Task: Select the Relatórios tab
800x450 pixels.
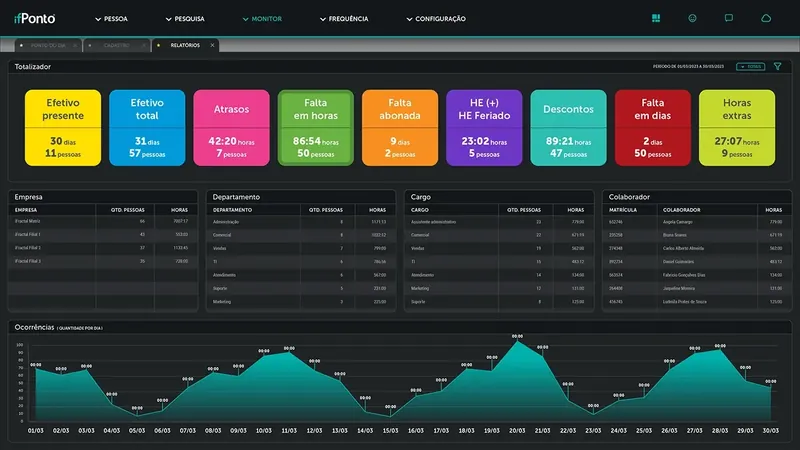Action: 185,45
